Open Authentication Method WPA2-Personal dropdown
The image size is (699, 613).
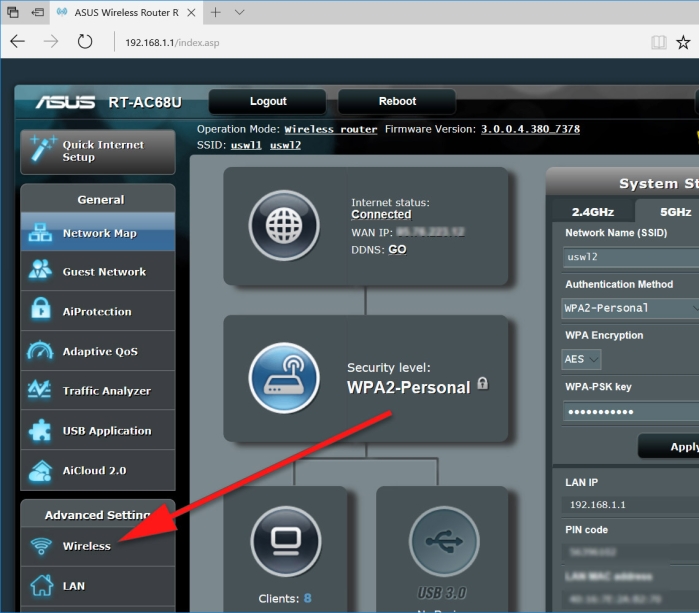click(x=630, y=308)
